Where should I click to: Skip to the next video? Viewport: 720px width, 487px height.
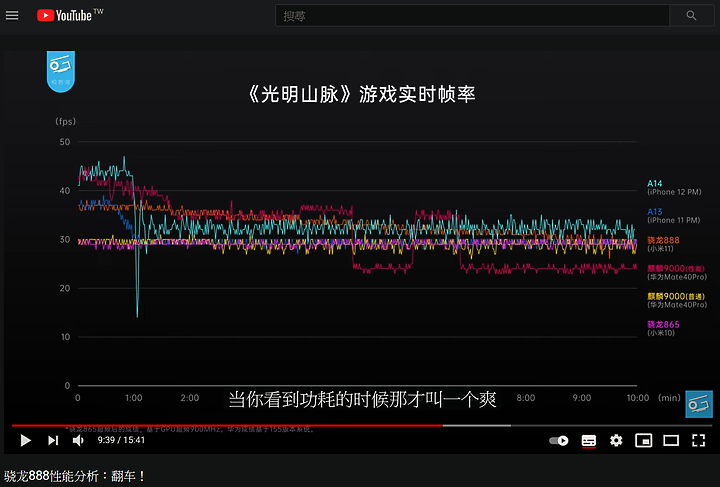53,441
